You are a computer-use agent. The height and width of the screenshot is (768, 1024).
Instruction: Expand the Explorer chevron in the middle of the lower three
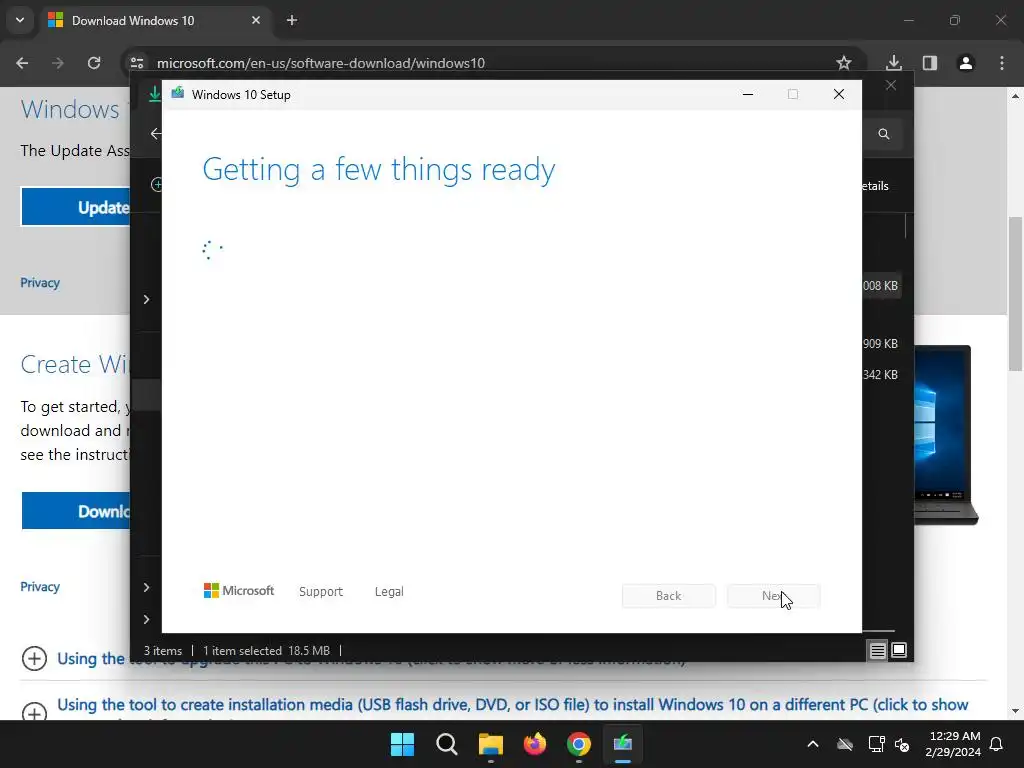coord(146,587)
